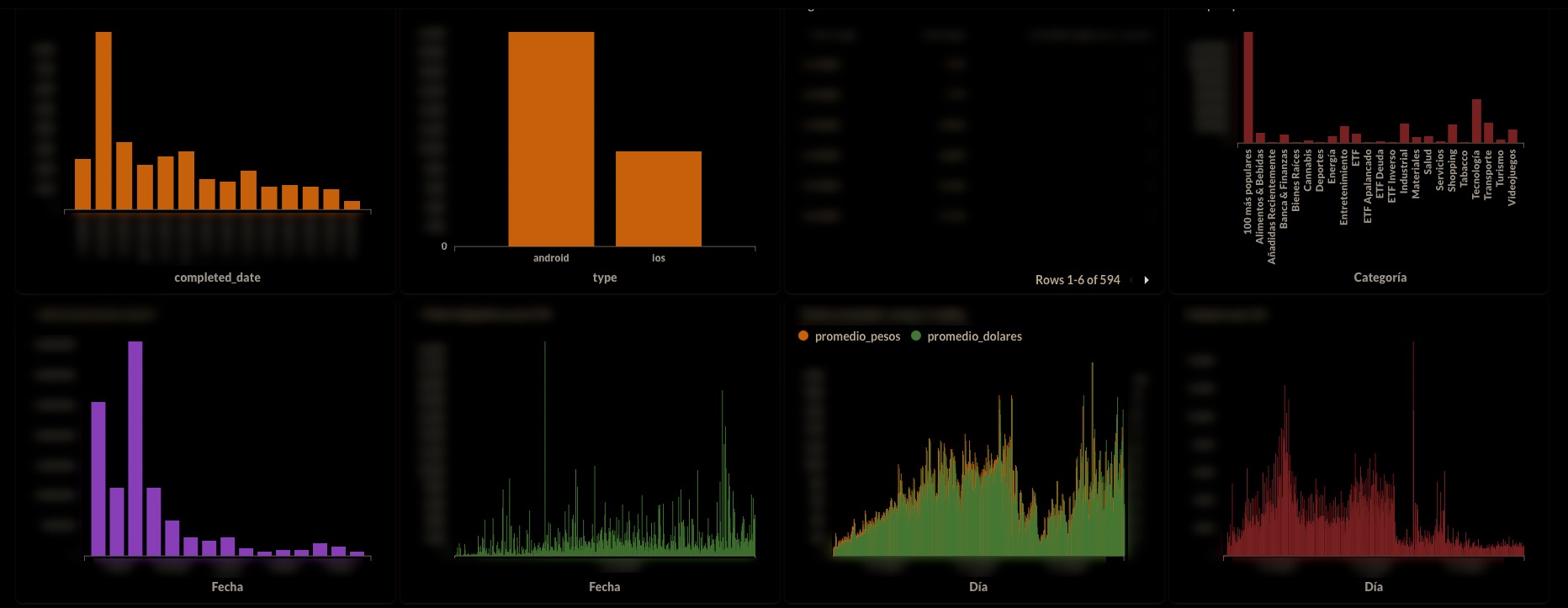Toggle the promedio_pesos legend series
The height and width of the screenshot is (608, 1568).
click(856, 336)
